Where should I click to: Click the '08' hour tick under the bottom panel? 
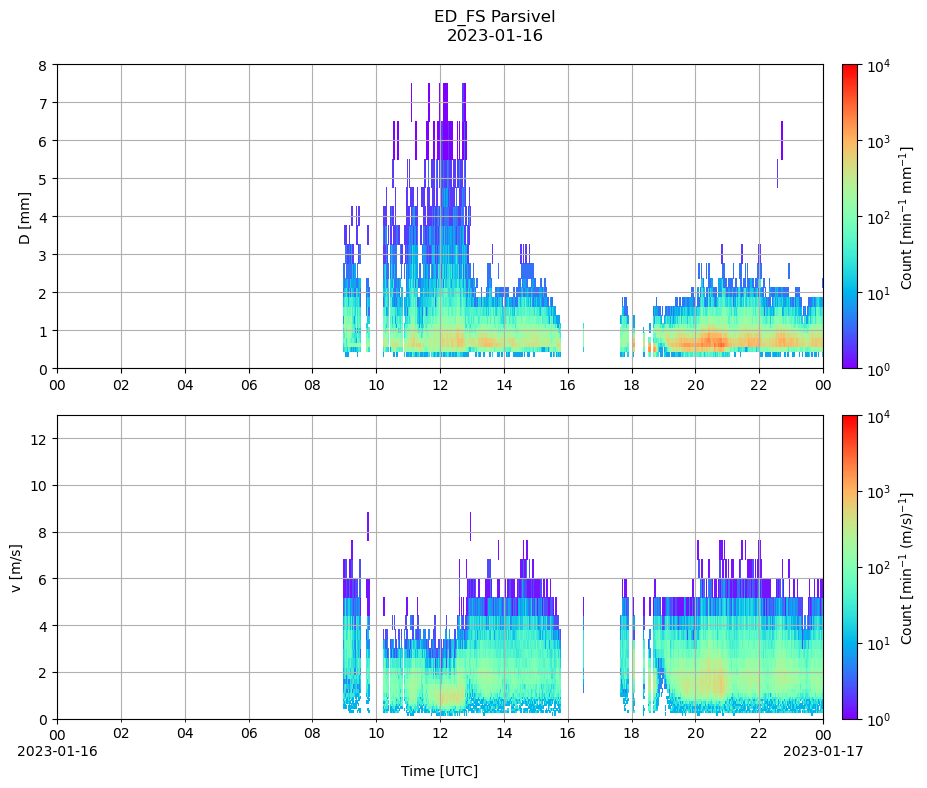313,734
